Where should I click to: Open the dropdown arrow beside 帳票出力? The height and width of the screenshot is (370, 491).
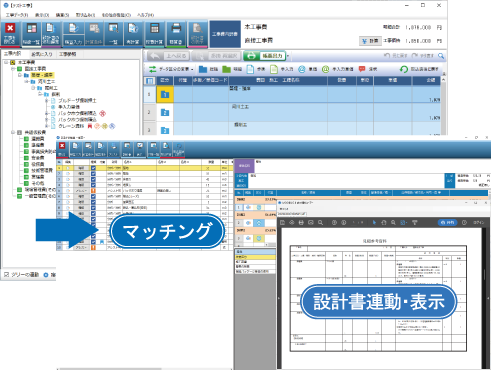pyautogui.click(x=288, y=56)
